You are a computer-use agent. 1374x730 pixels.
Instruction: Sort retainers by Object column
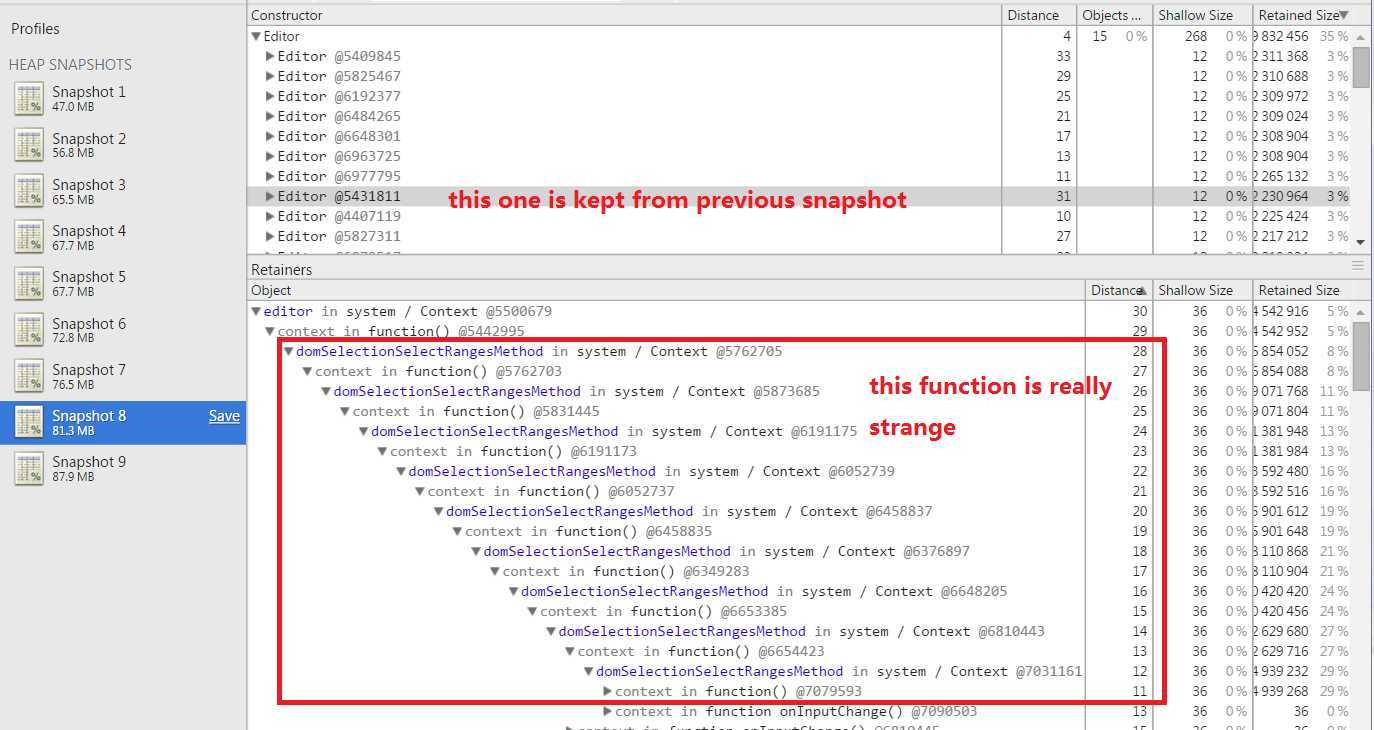666,290
